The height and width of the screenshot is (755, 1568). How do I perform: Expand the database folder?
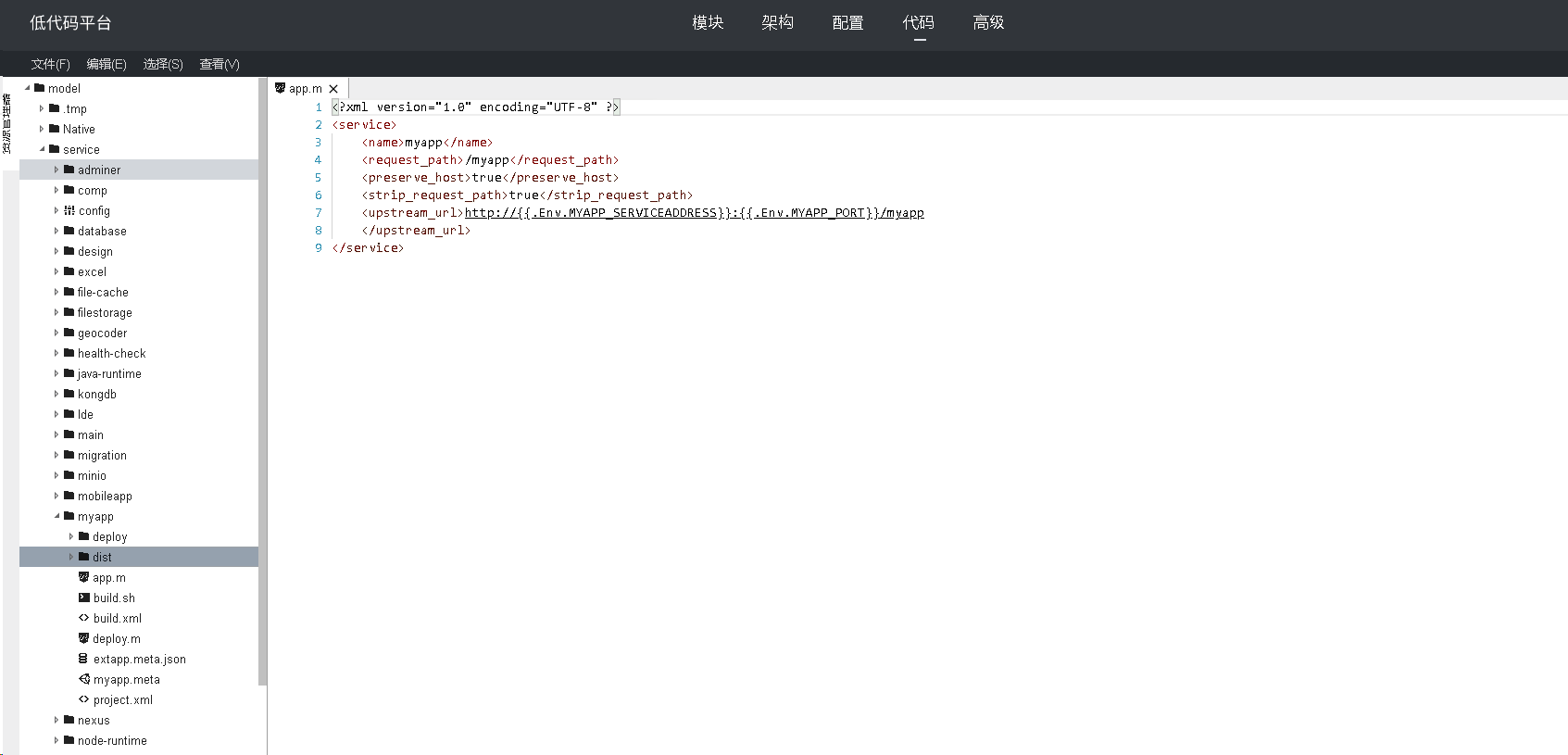coord(56,231)
